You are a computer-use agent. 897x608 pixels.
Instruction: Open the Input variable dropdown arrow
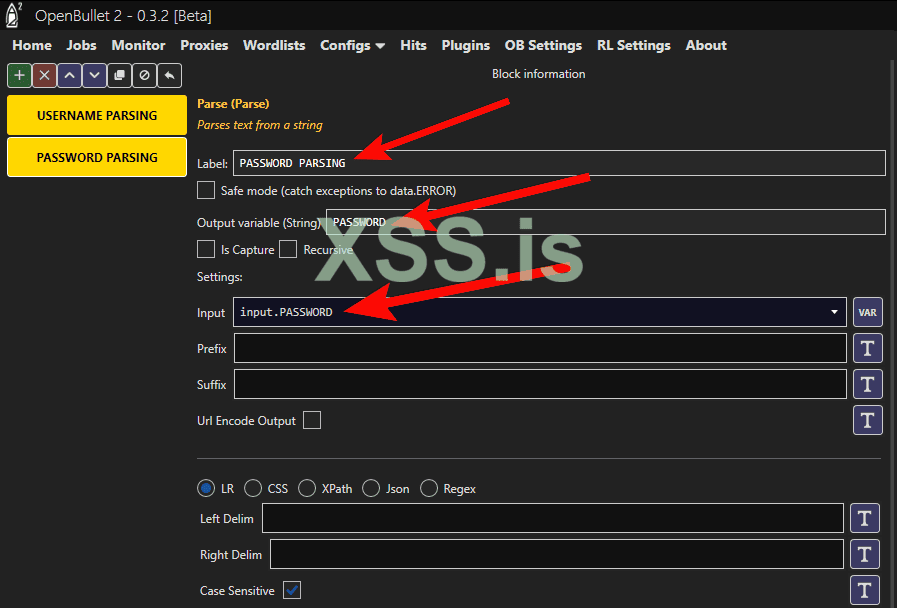(x=834, y=312)
